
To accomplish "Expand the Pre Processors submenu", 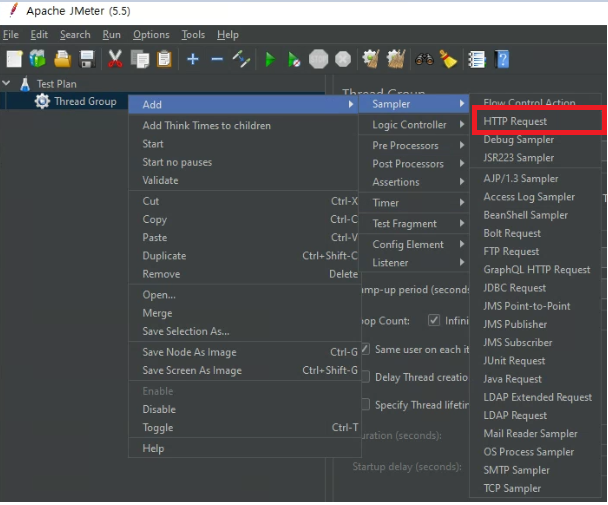I will pos(414,145).
